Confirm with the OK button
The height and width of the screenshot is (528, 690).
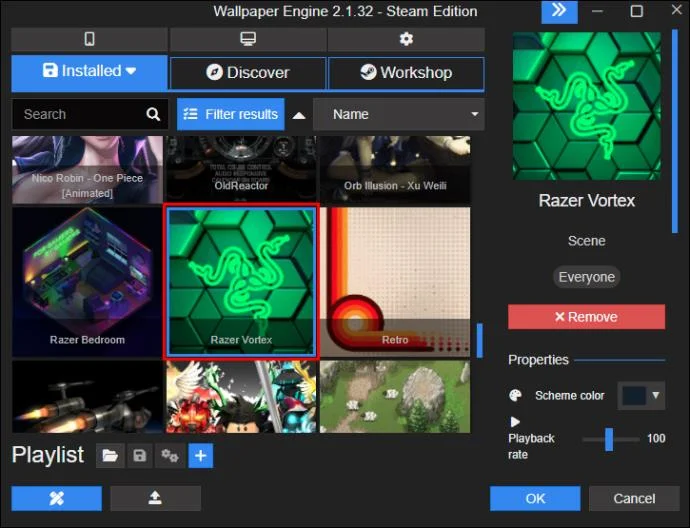click(535, 499)
